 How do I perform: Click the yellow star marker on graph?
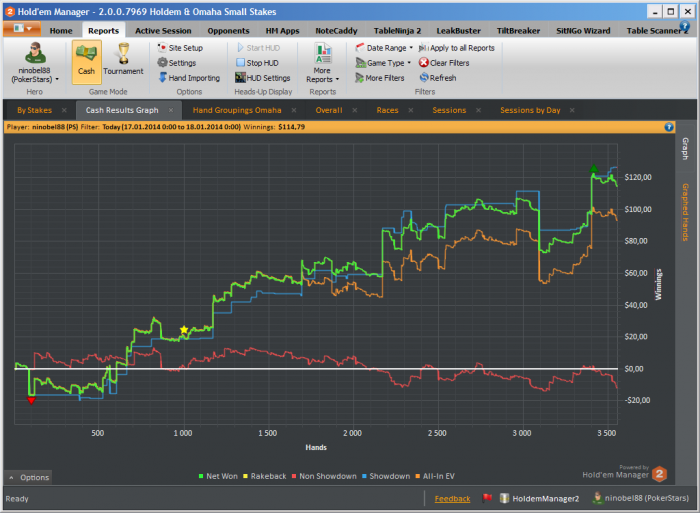click(184, 329)
